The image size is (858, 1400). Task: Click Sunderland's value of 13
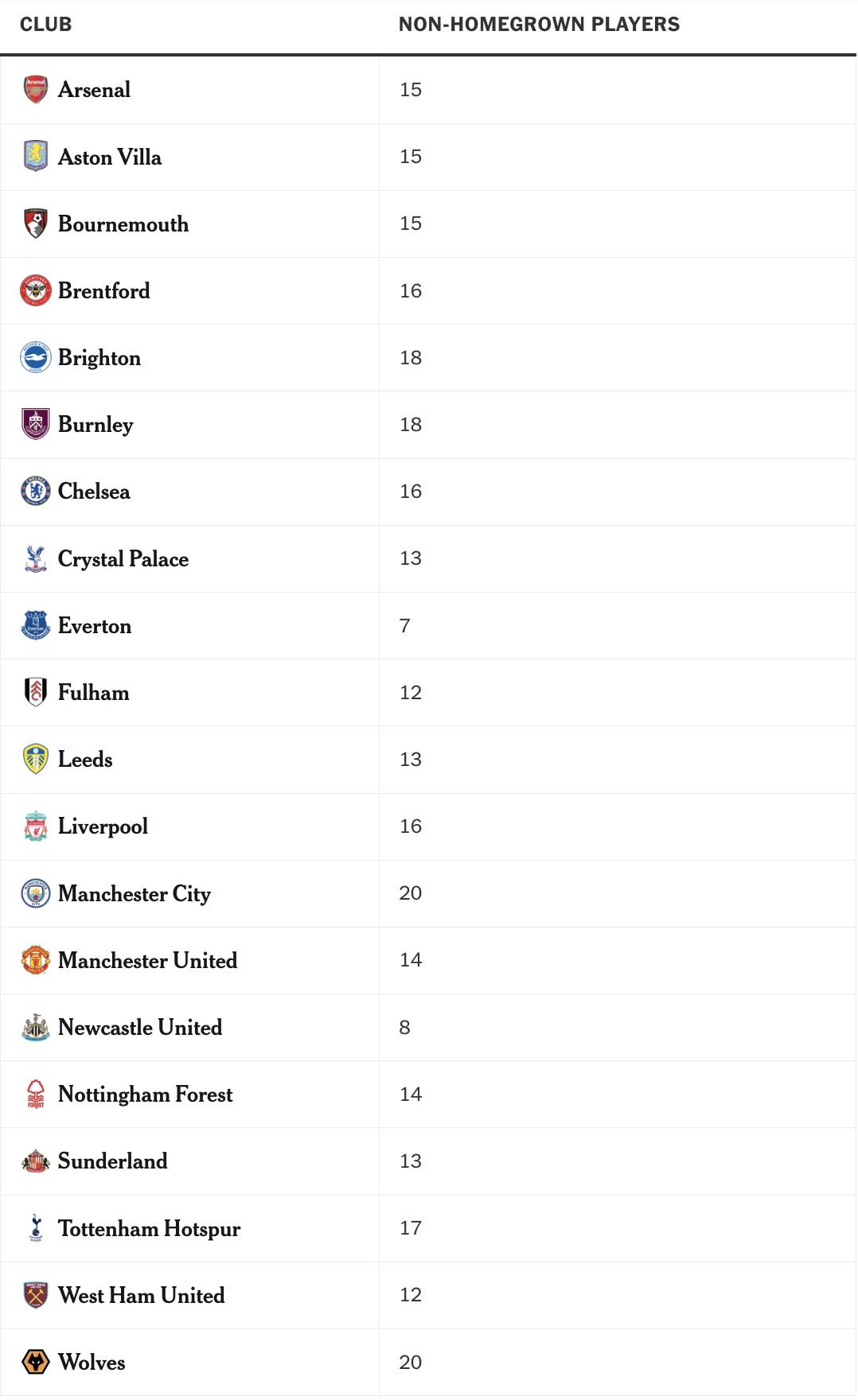click(411, 1161)
